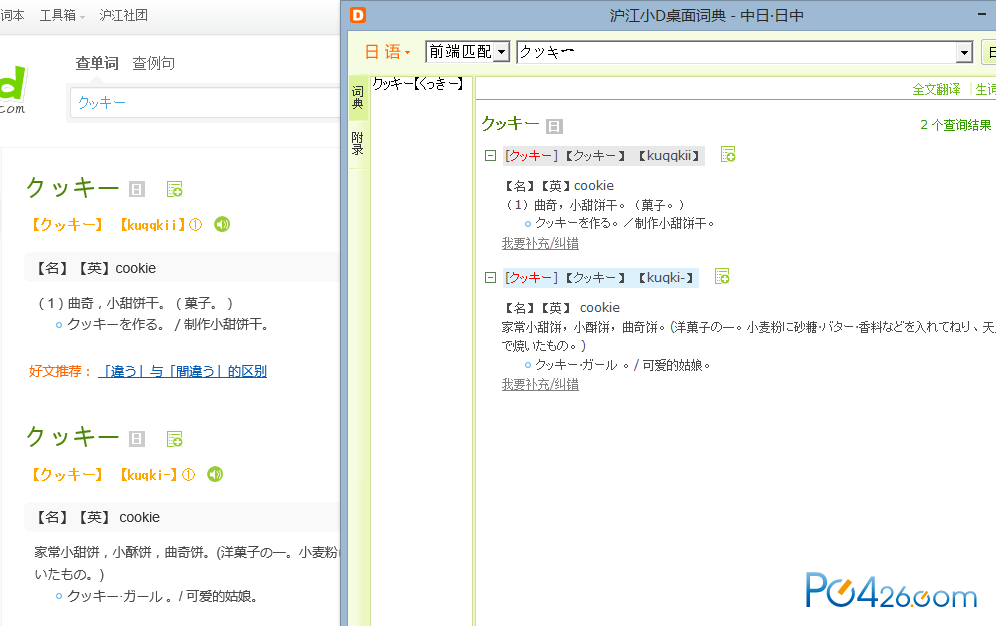Click the web page search field with クッキー
Viewport: 996px width, 626px height.
[x=205, y=102]
